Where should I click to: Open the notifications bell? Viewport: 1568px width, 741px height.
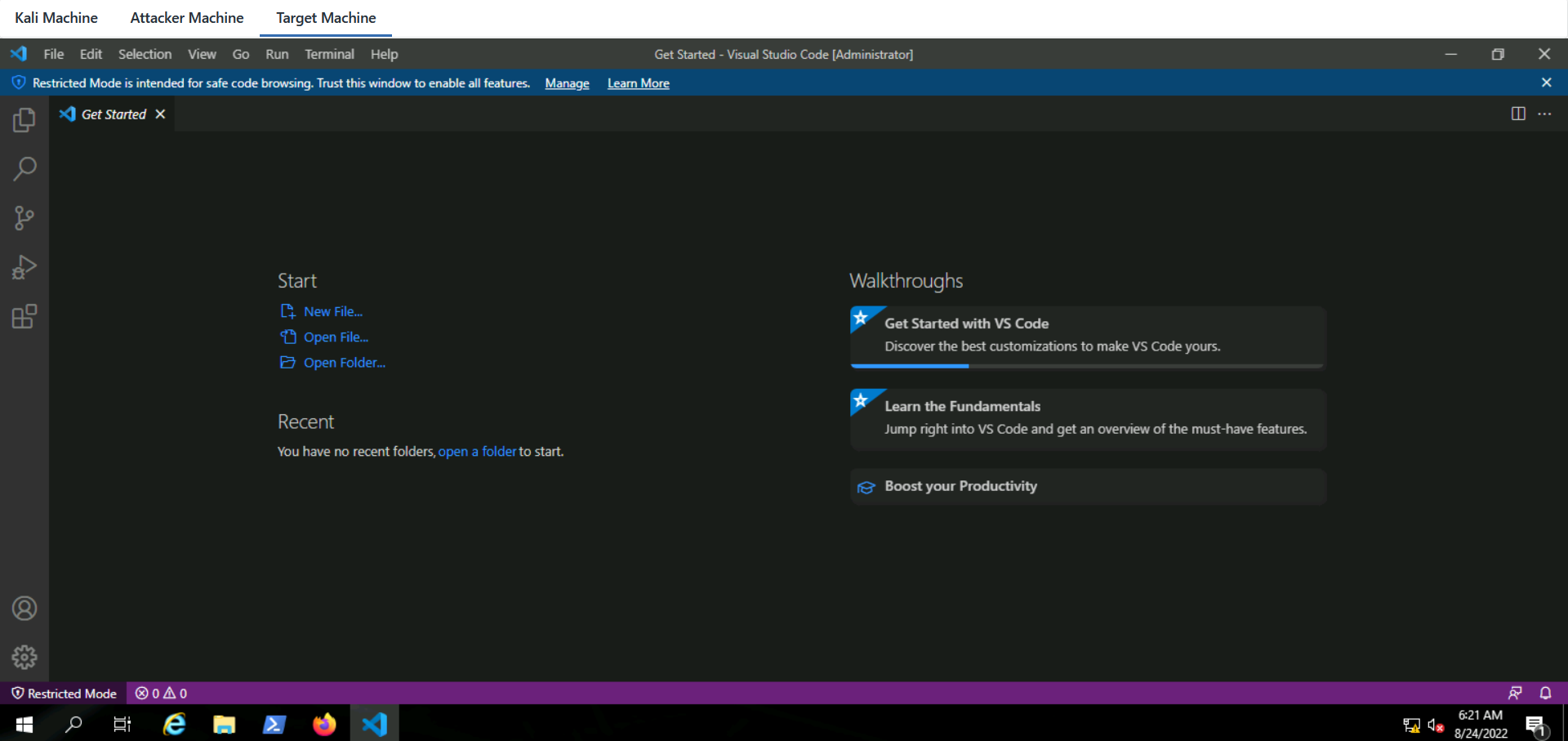tap(1545, 694)
